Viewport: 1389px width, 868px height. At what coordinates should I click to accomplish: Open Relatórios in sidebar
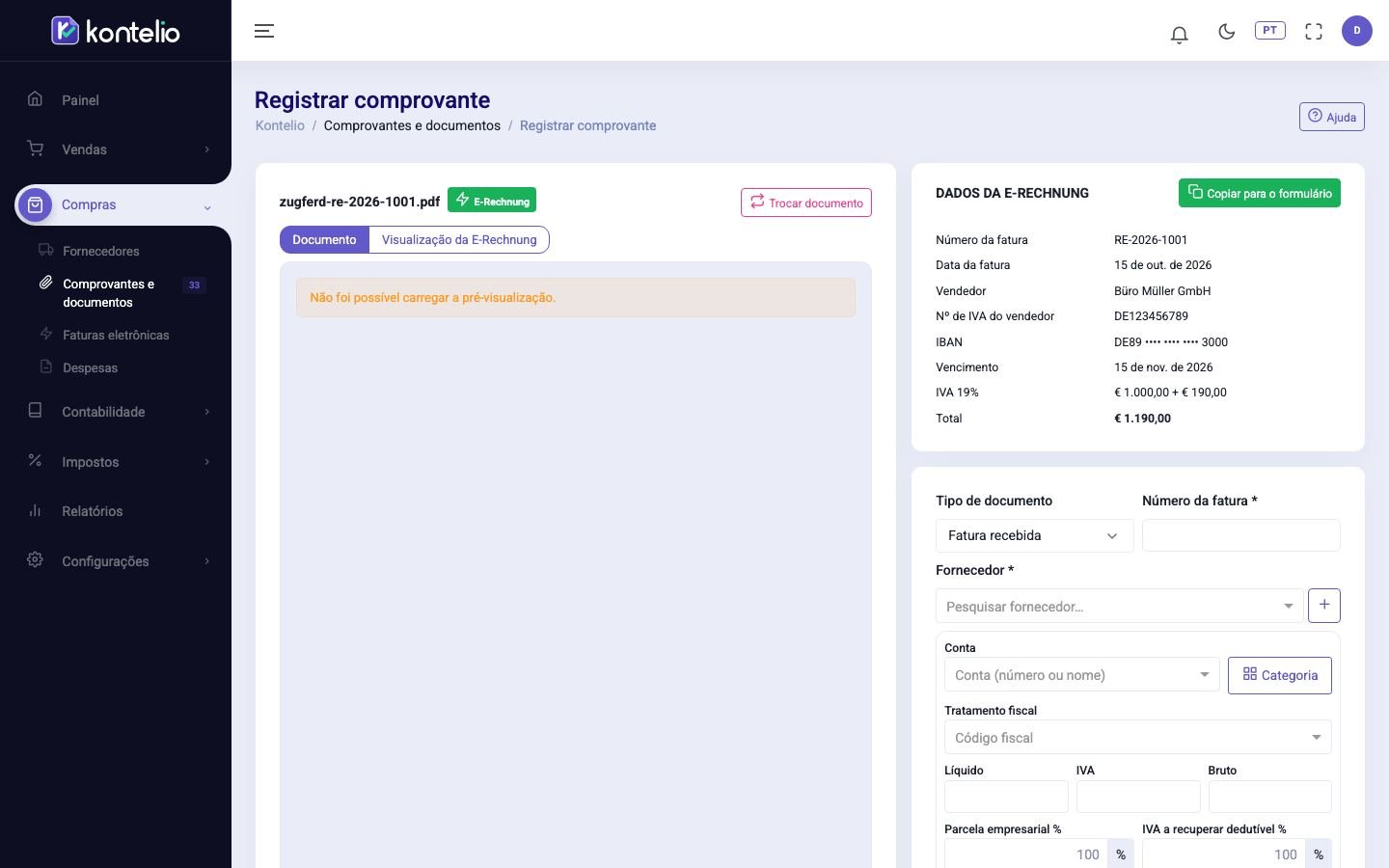pos(93,511)
